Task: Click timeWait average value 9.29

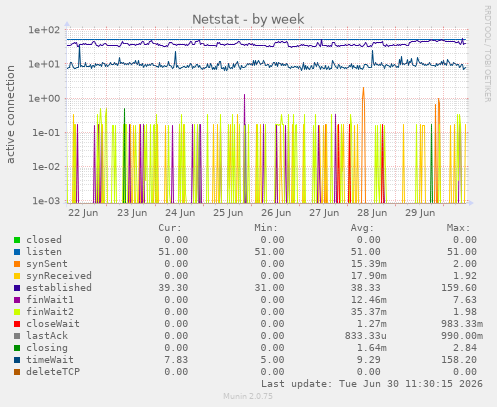Action: click(368, 360)
